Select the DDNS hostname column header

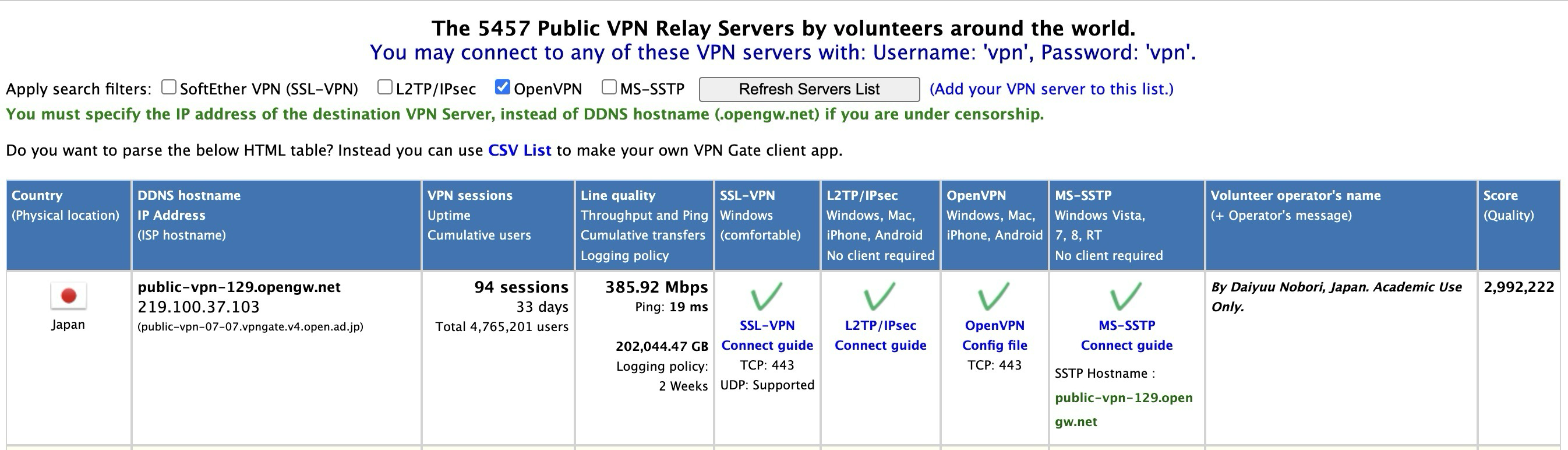276,226
